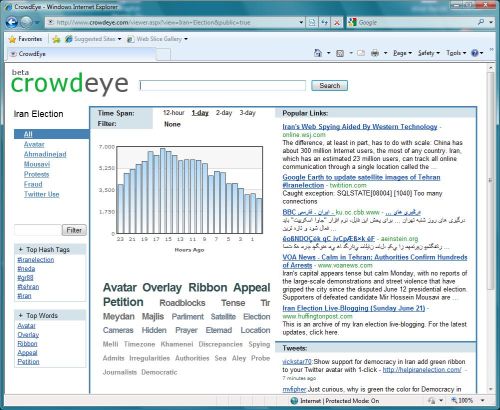Open the Tools menu
The image size is (500, 410).
click(x=456, y=53)
